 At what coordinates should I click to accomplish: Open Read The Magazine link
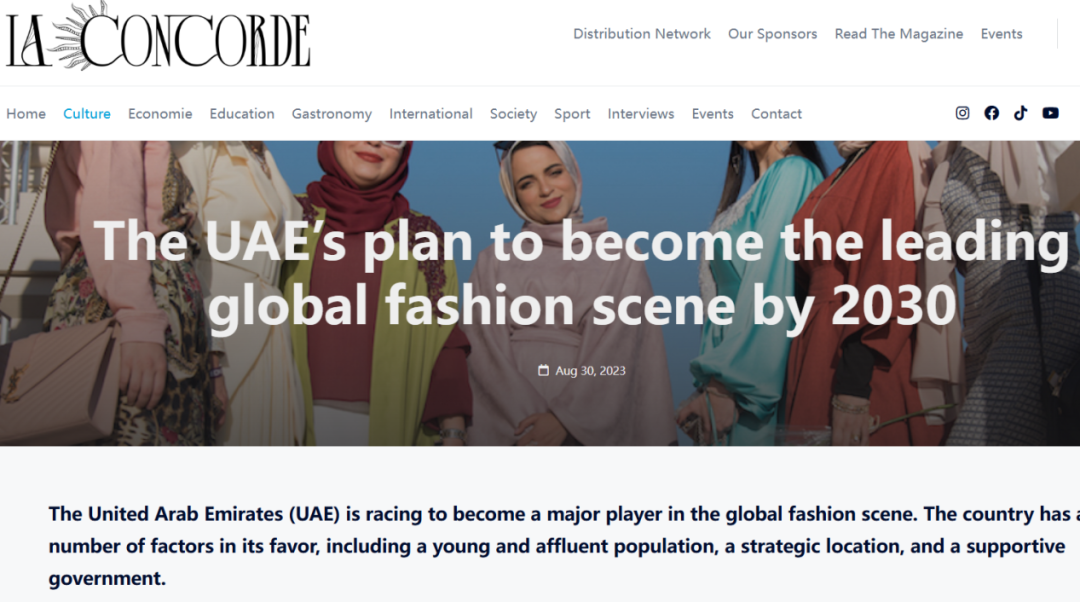899,34
